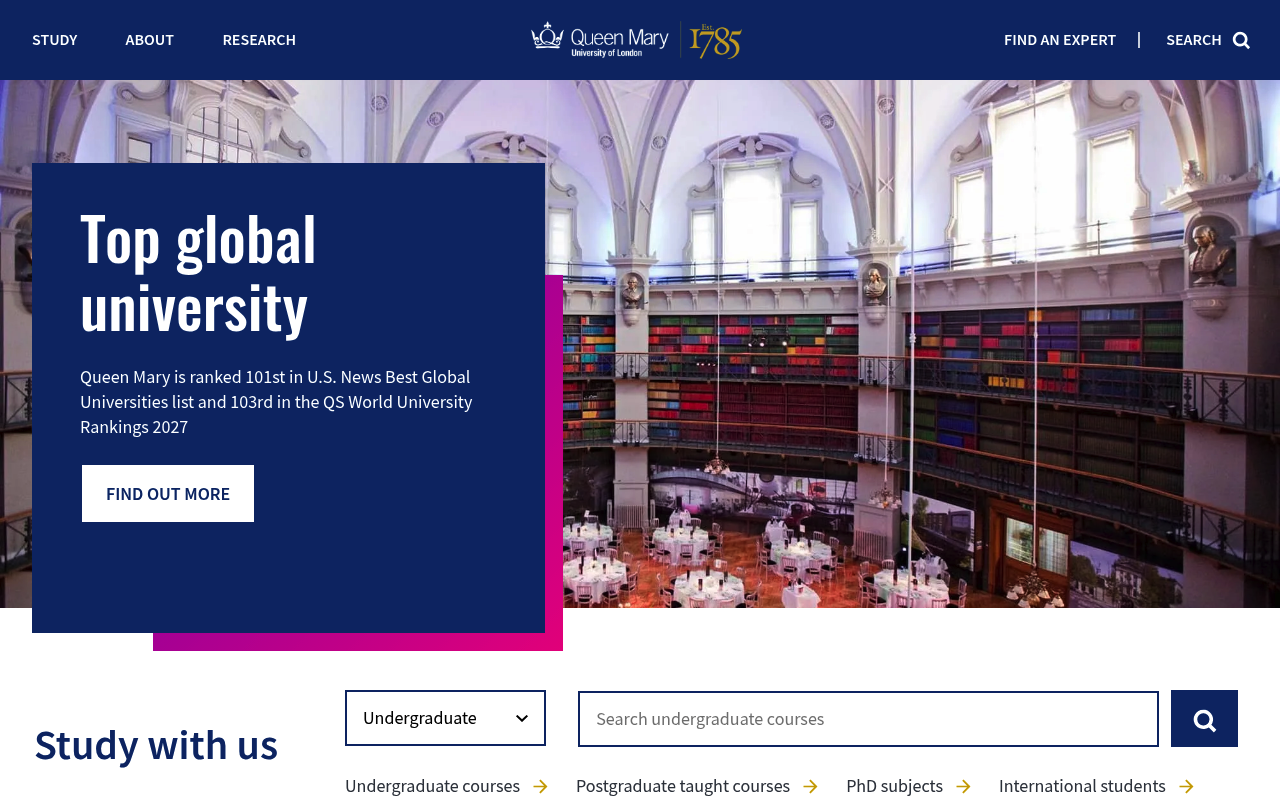Open International students link
This screenshot has height=800, width=1280.
[x=1096, y=786]
